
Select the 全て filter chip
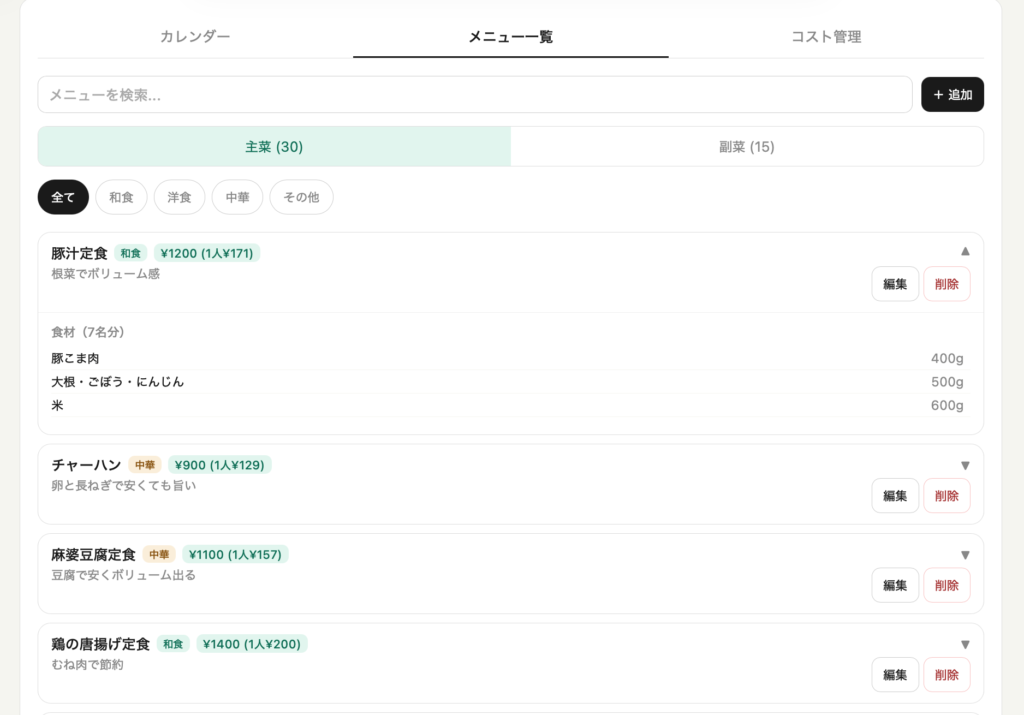[63, 197]
